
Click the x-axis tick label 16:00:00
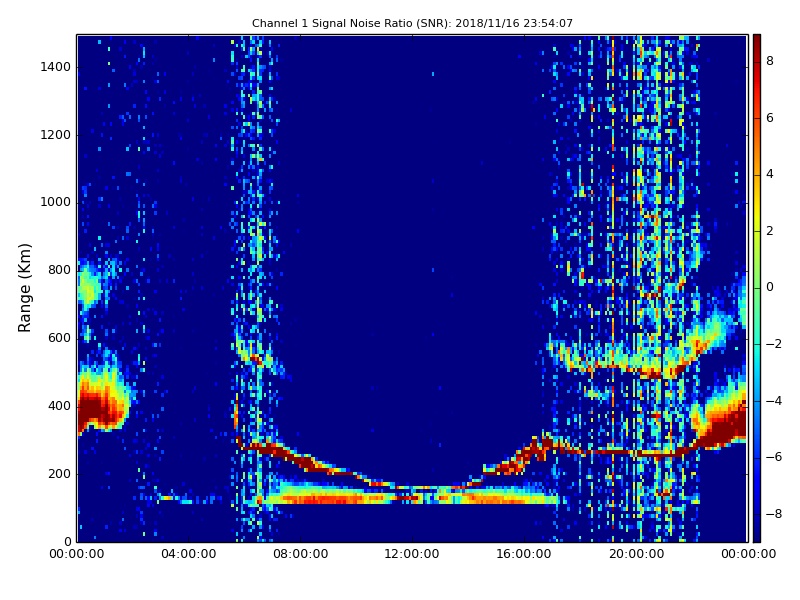point(524,554)
